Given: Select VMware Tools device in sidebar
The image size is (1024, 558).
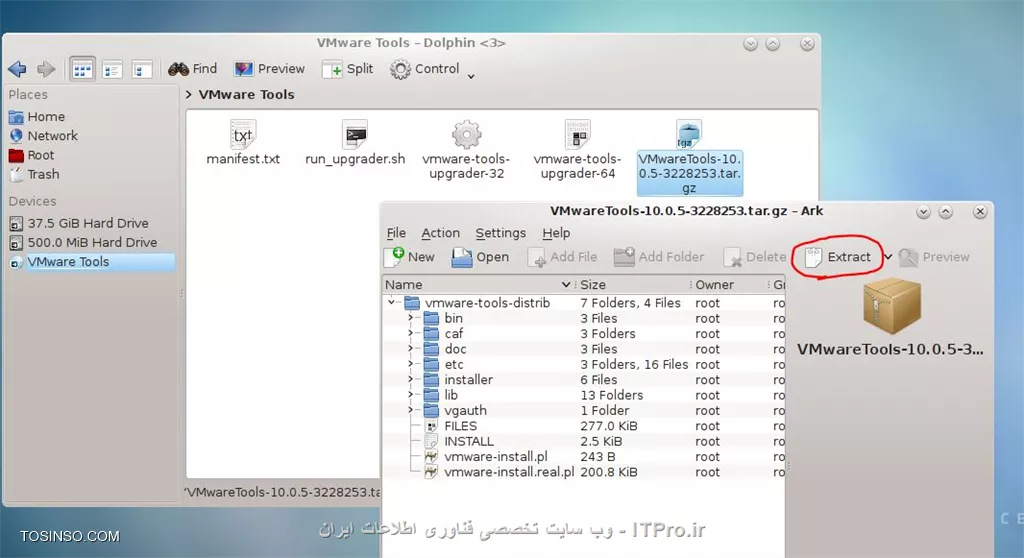Looking at the screenshot, I should tap(91, 262).
